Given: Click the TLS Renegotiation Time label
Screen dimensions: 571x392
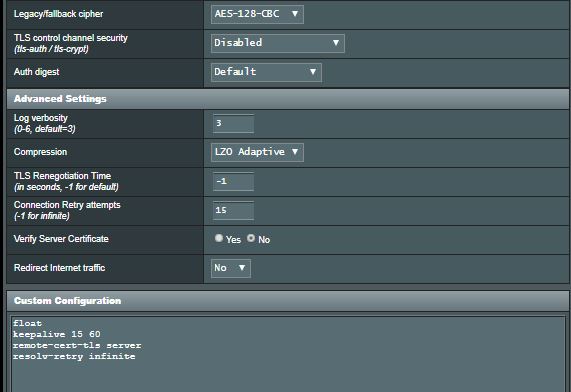Looking at the screenshot, I should point(62,176).
